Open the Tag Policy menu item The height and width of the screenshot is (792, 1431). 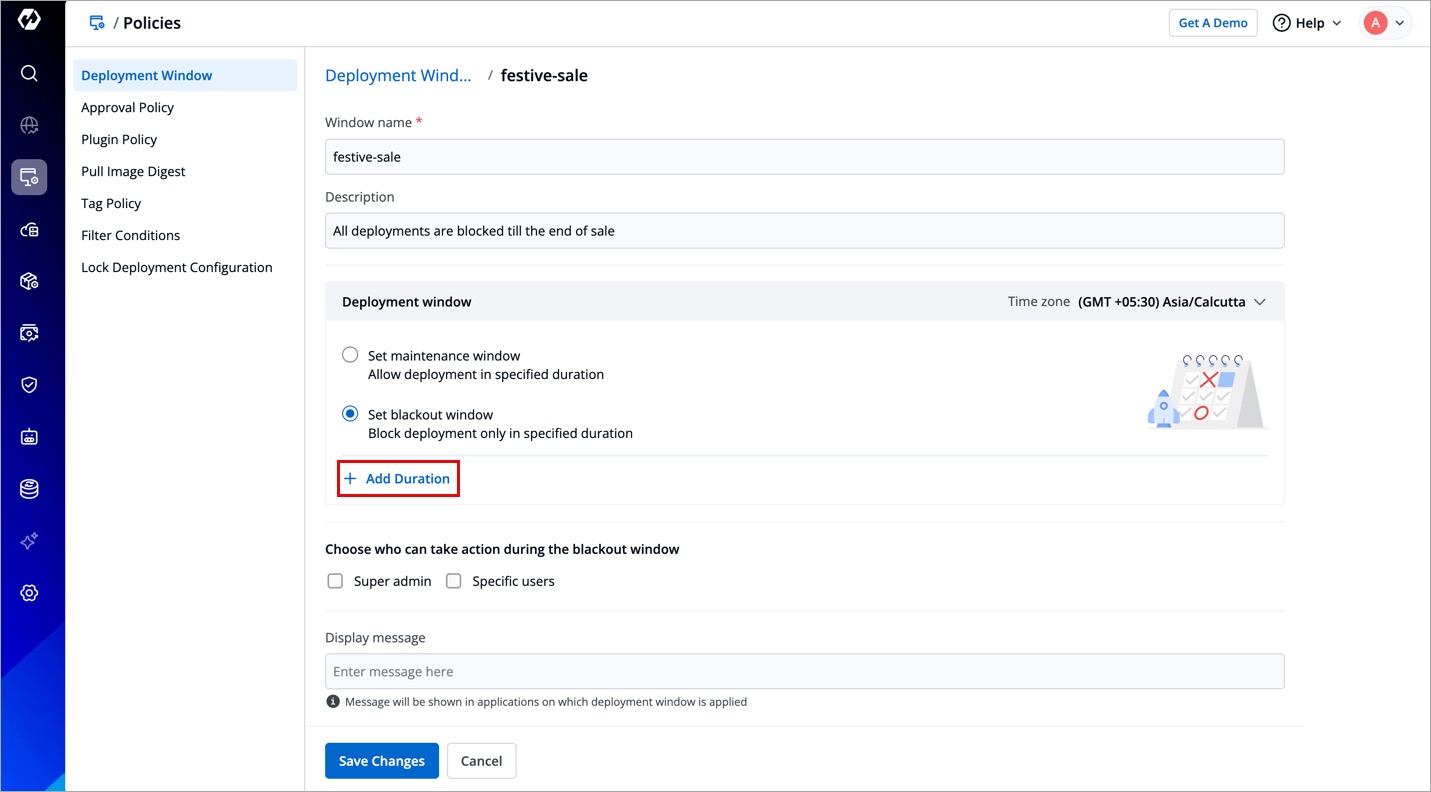pyautogui.click(x=111, y=203)
